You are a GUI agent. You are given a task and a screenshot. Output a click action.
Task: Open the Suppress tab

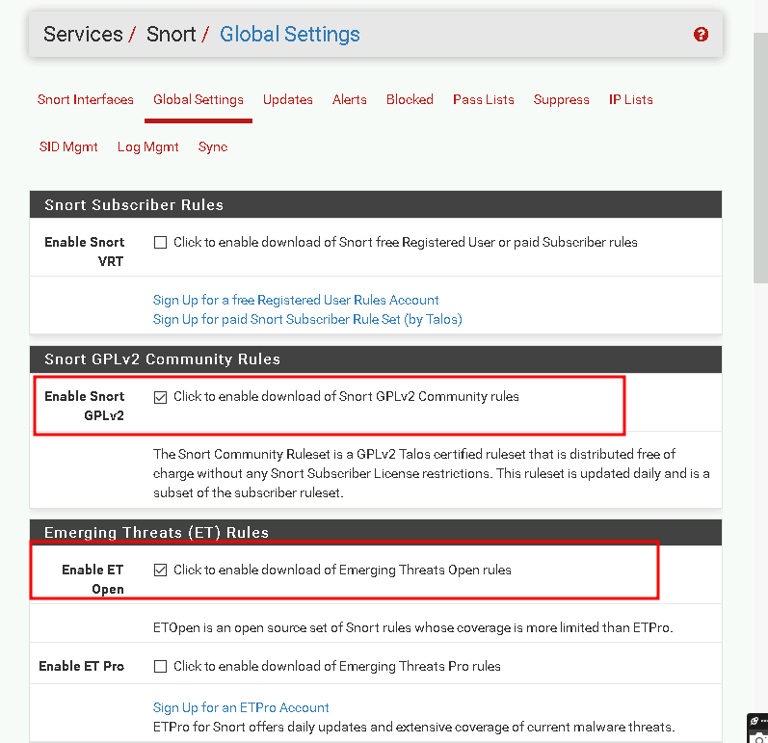click(x=561, y=99)
